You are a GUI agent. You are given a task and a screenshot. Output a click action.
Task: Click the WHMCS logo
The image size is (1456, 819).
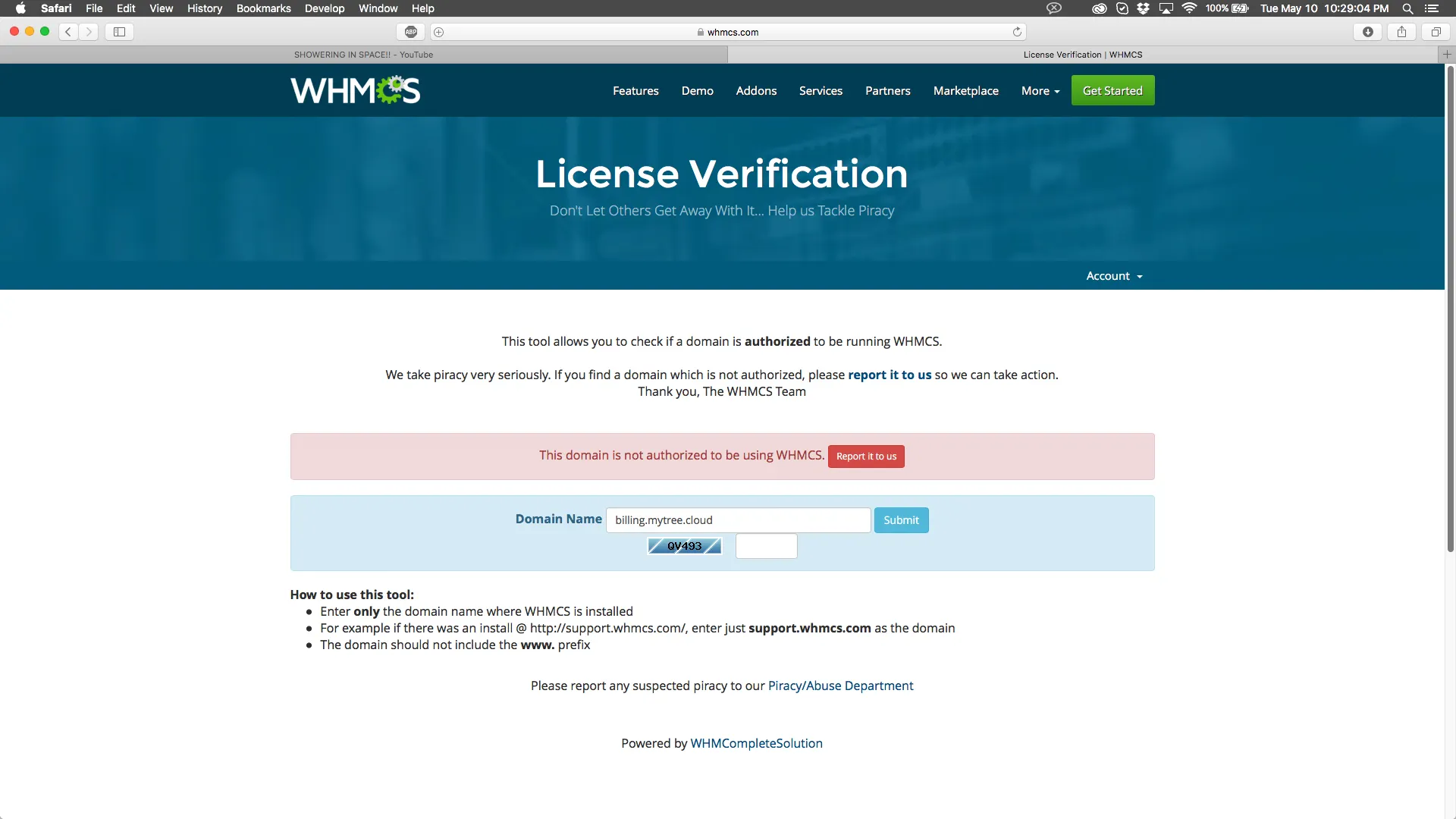(355, 90)
